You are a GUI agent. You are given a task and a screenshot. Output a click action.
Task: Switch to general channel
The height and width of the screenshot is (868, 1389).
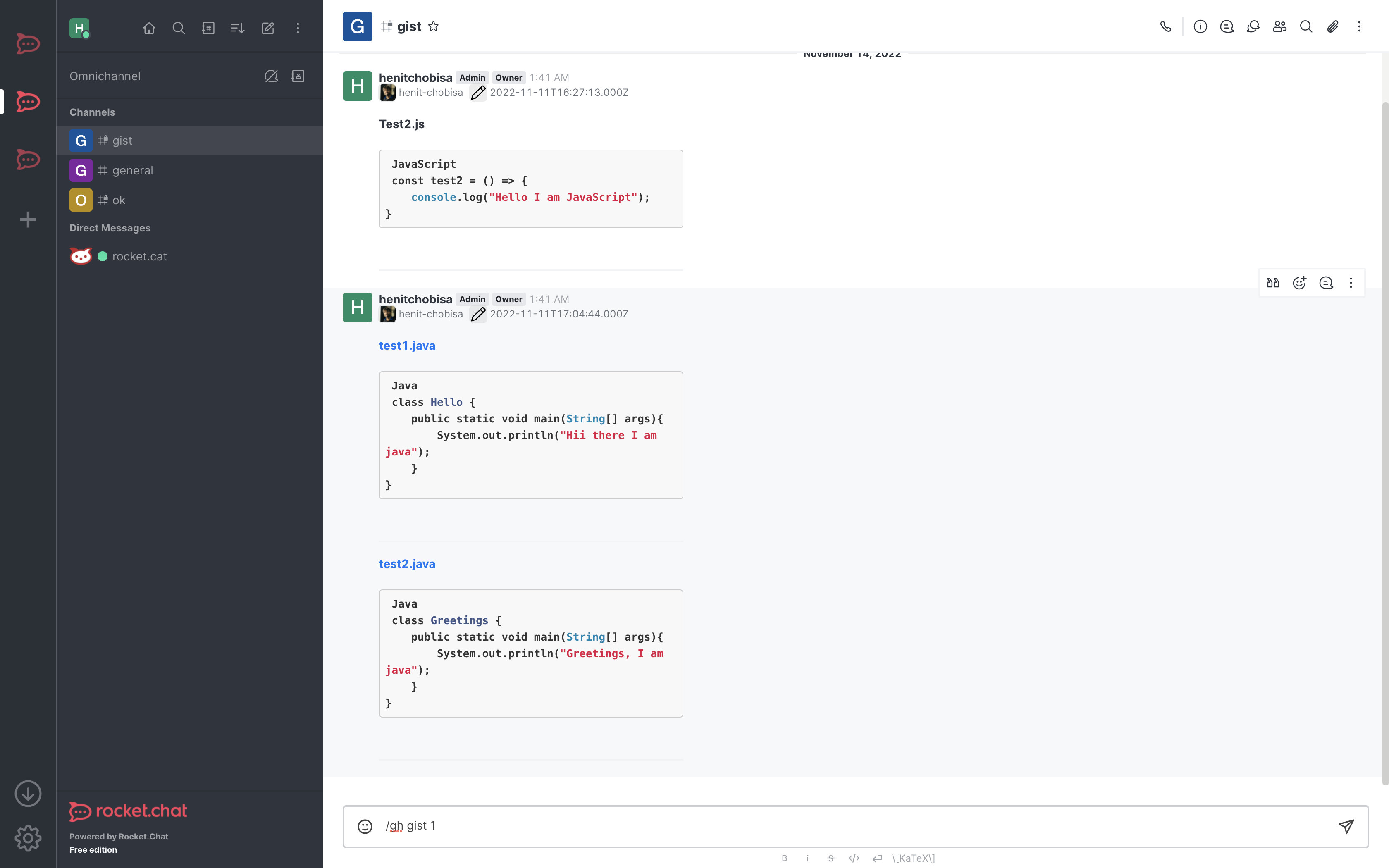pyautogui.click(x=133, y=170)
